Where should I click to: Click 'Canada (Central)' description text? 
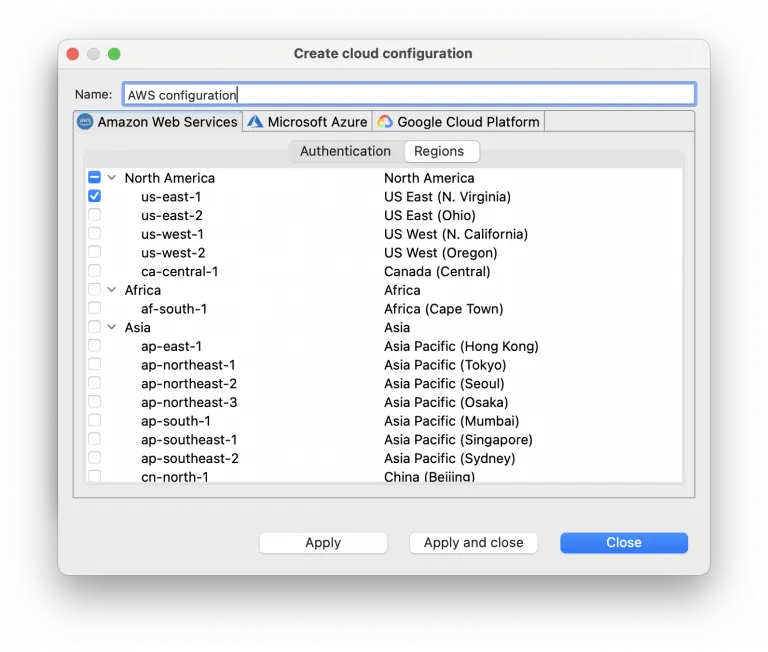click(x=437, y=271)
